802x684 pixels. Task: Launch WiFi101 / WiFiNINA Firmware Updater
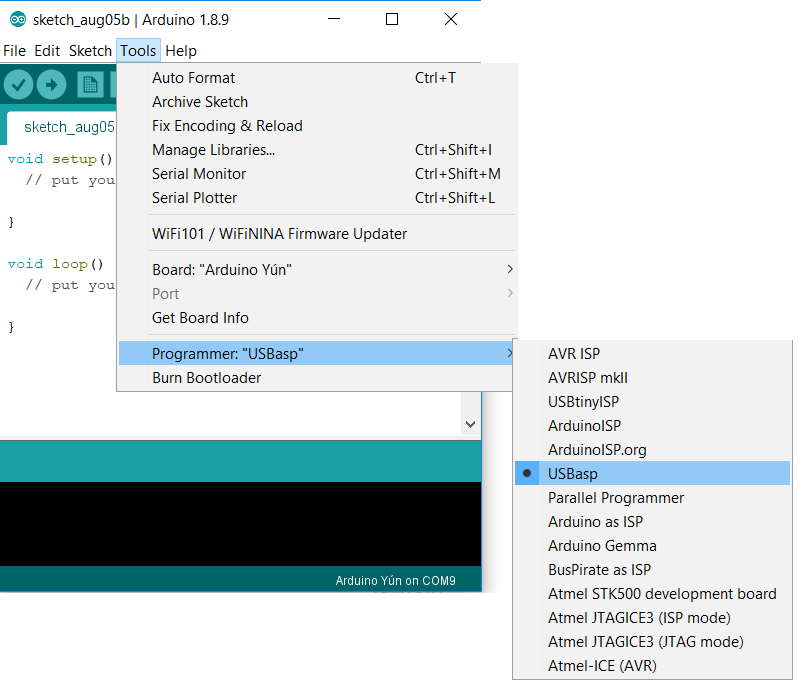(x=316, y=234)
